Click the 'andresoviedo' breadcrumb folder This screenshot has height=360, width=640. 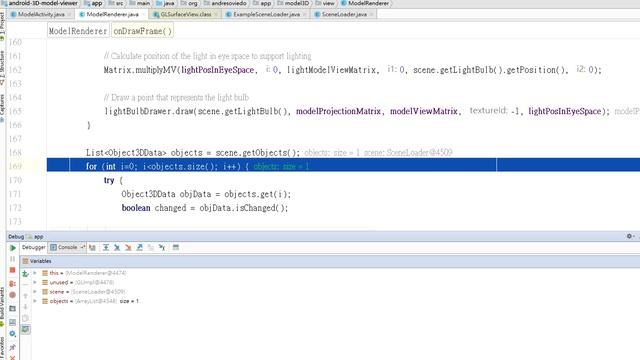(x=225, y=3)
